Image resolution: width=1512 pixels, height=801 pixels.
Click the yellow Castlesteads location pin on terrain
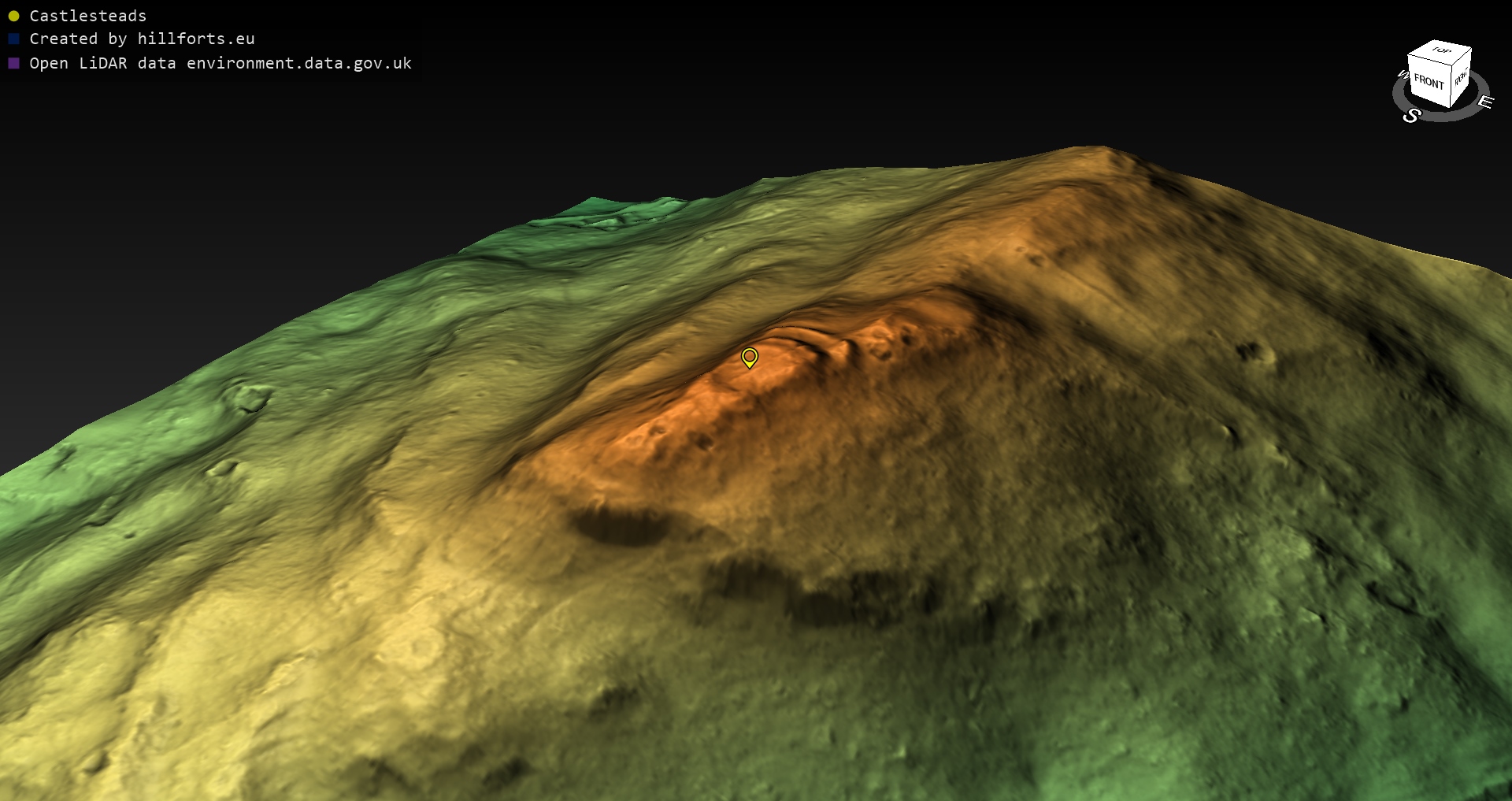tap(750, 358)
